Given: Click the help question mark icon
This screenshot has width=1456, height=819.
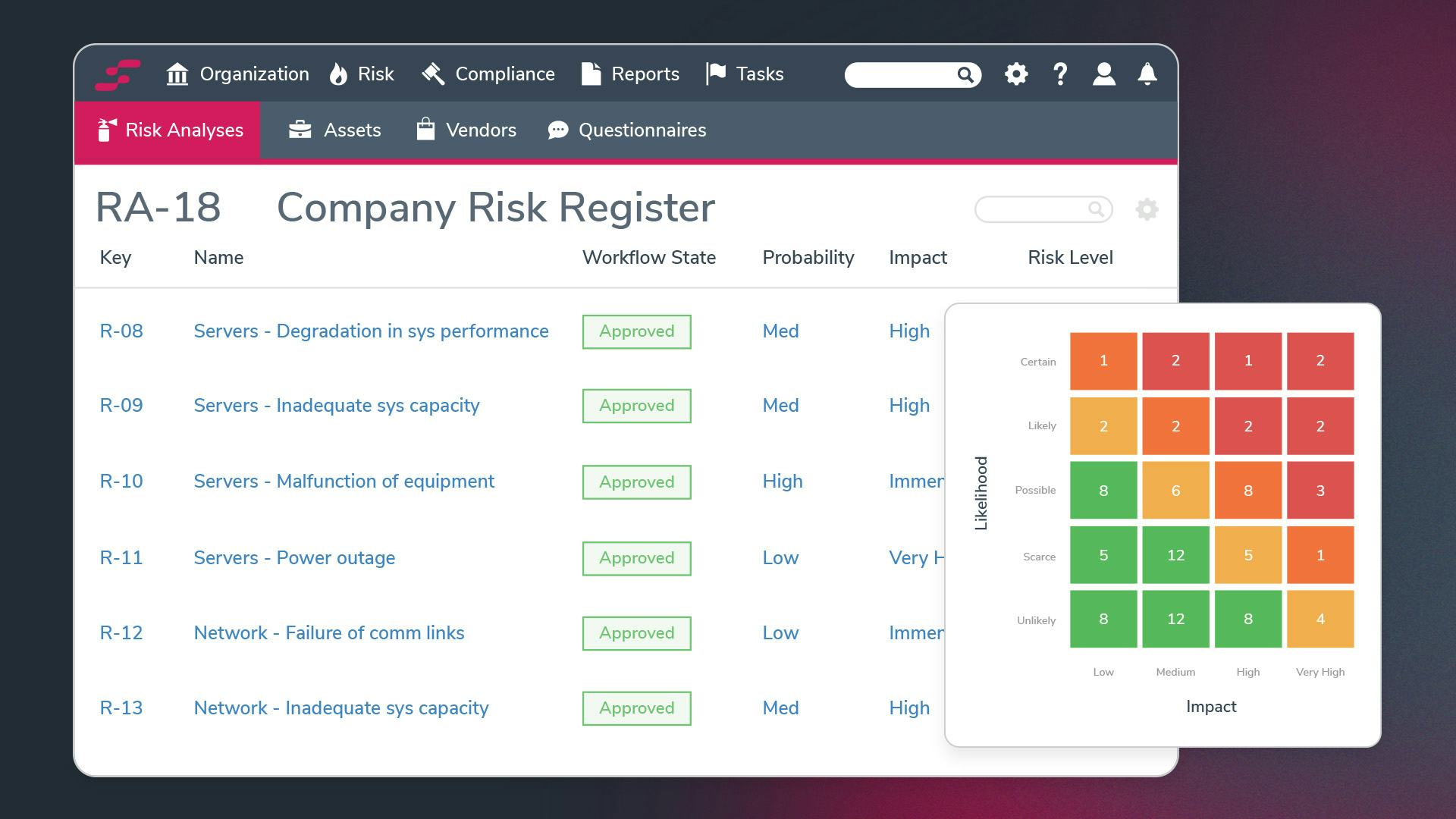Looking at the screenshot, I should tap(1060, 74).
